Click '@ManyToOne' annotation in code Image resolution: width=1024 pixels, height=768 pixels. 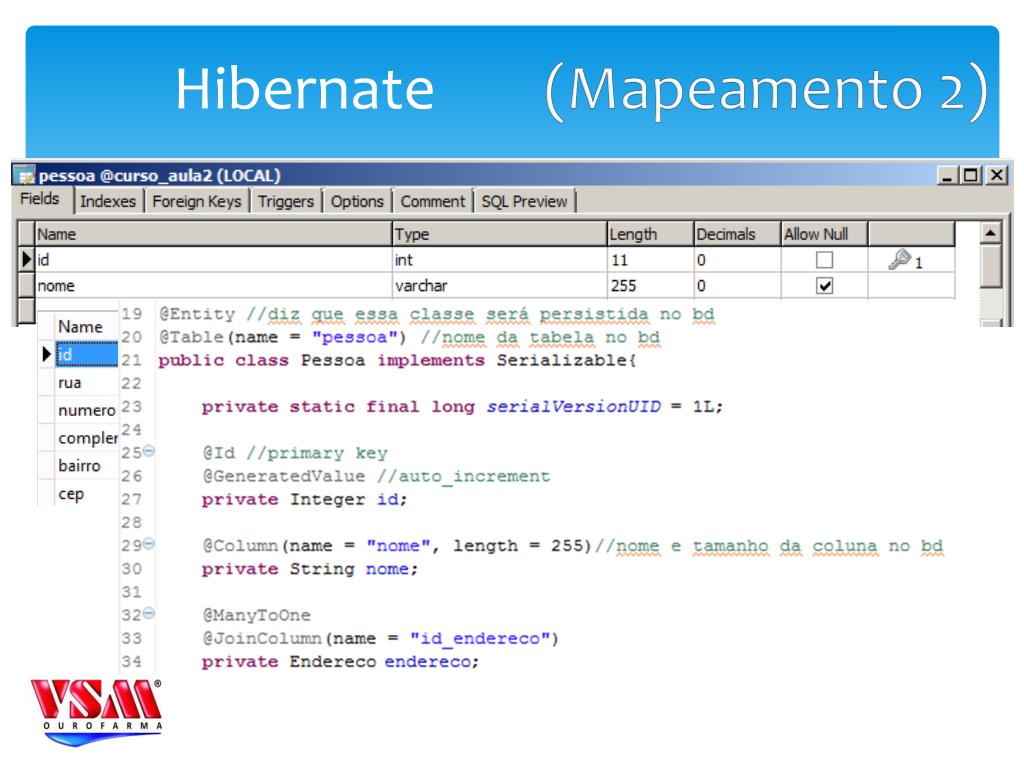(x=256, y=615)
